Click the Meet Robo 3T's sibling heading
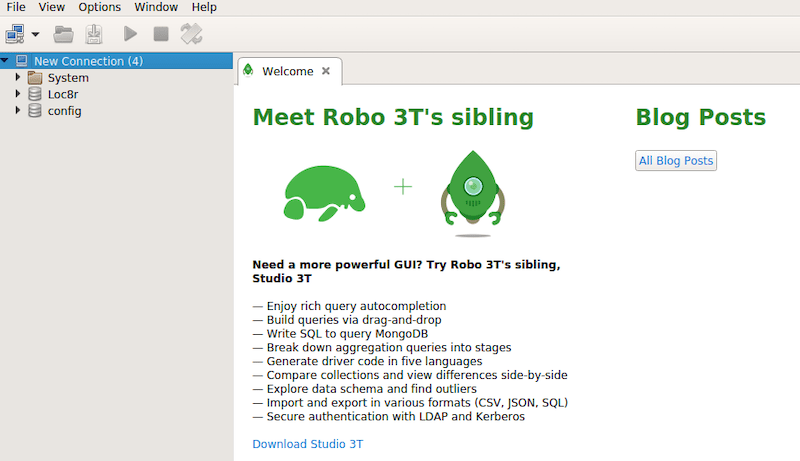800x461 pixels. [x=393, y=117]
